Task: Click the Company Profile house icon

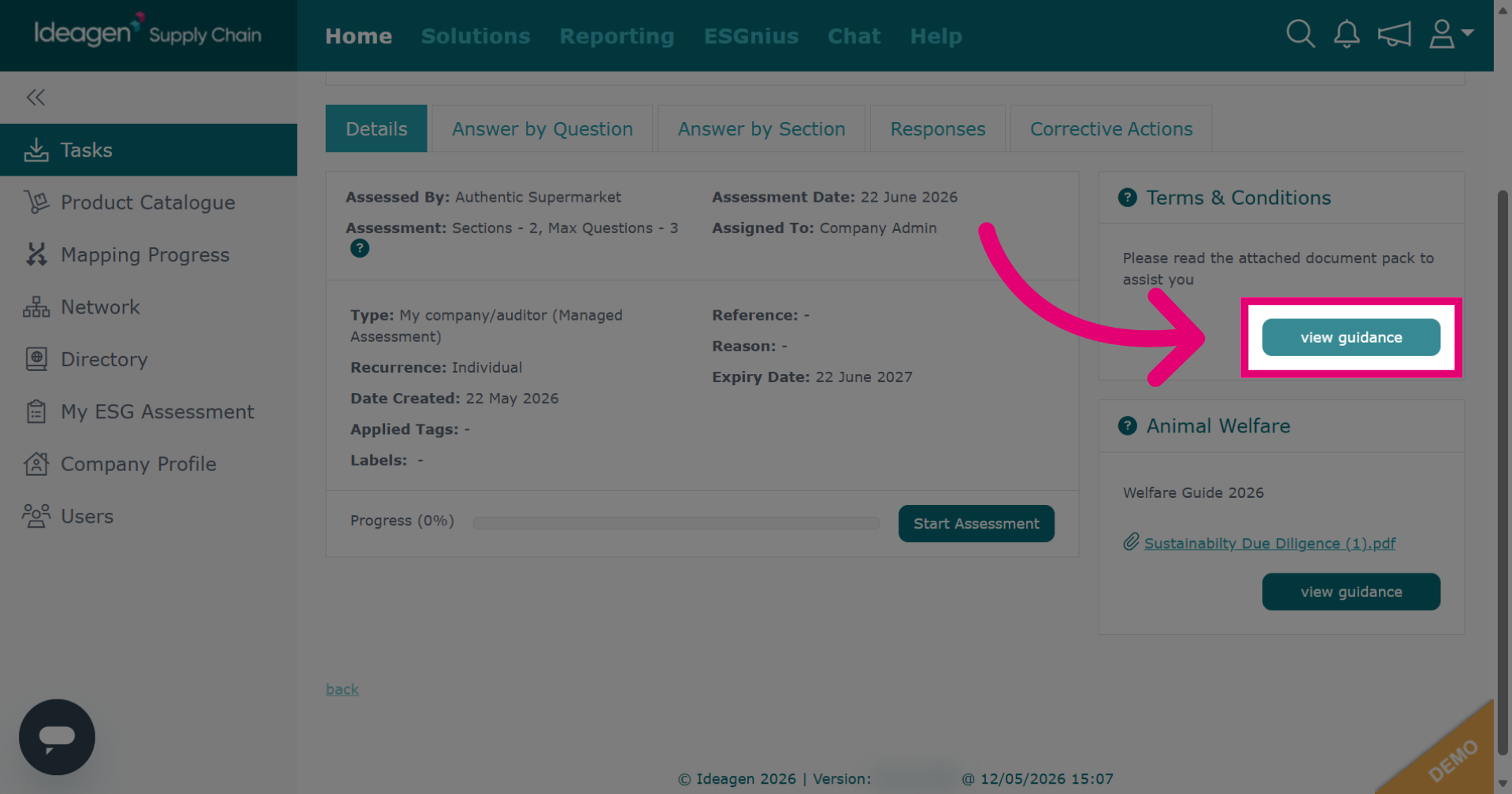Action: (36, 464)
